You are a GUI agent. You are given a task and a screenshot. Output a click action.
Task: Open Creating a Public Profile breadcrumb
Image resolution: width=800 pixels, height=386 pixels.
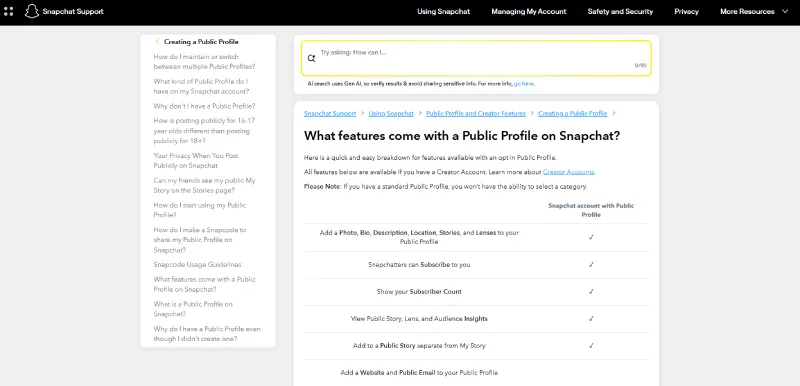[572, 114]
